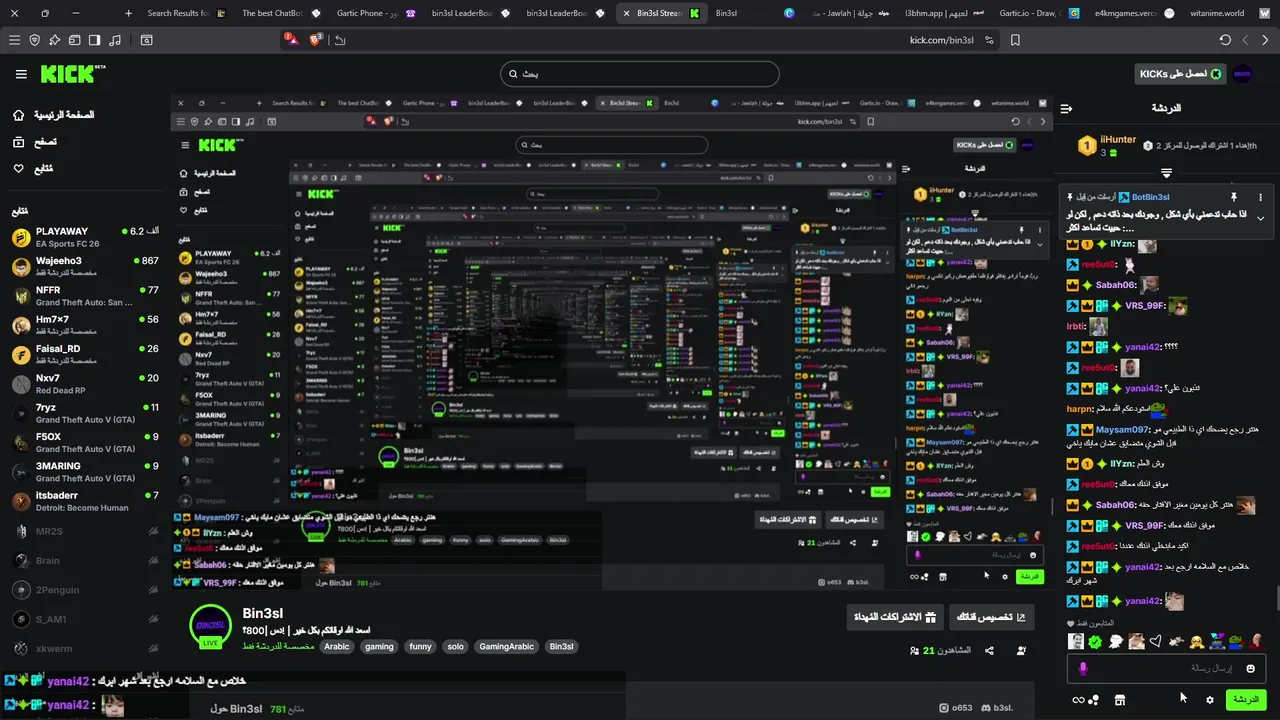Open the PLAYAWAY channel
The image size is (1280, 720).
[84, 237]
